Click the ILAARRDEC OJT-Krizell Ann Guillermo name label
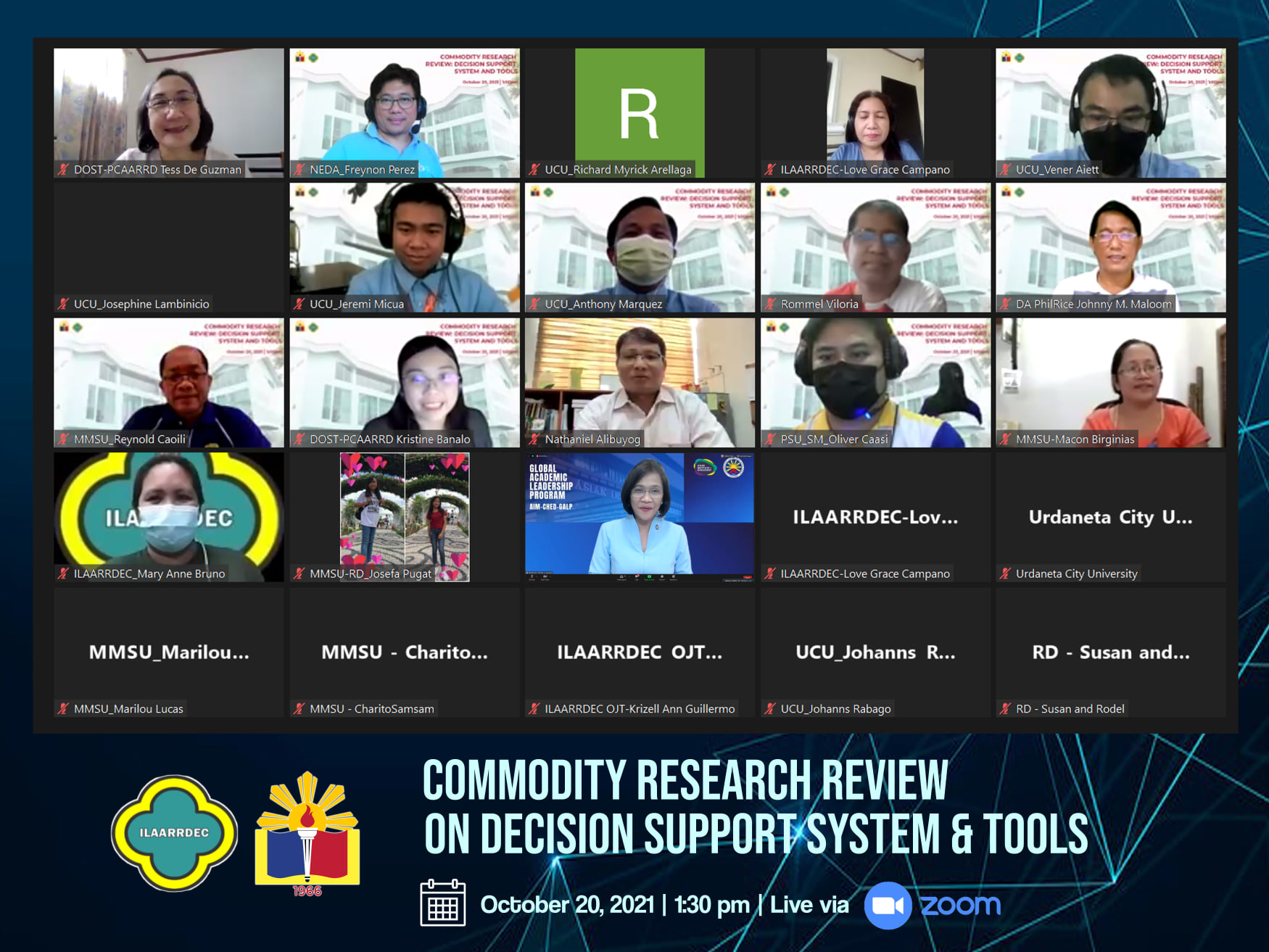 point(639,709)
